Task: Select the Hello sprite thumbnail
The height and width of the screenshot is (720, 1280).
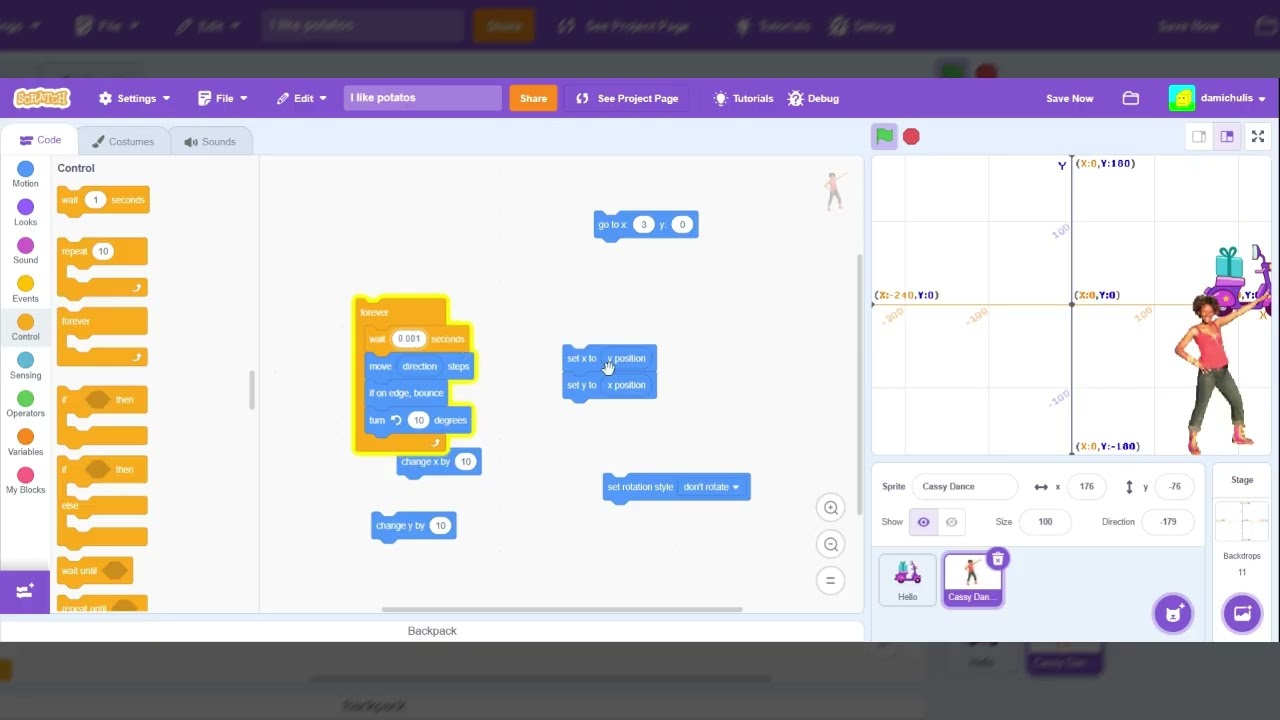Action: tap(907, 579)
